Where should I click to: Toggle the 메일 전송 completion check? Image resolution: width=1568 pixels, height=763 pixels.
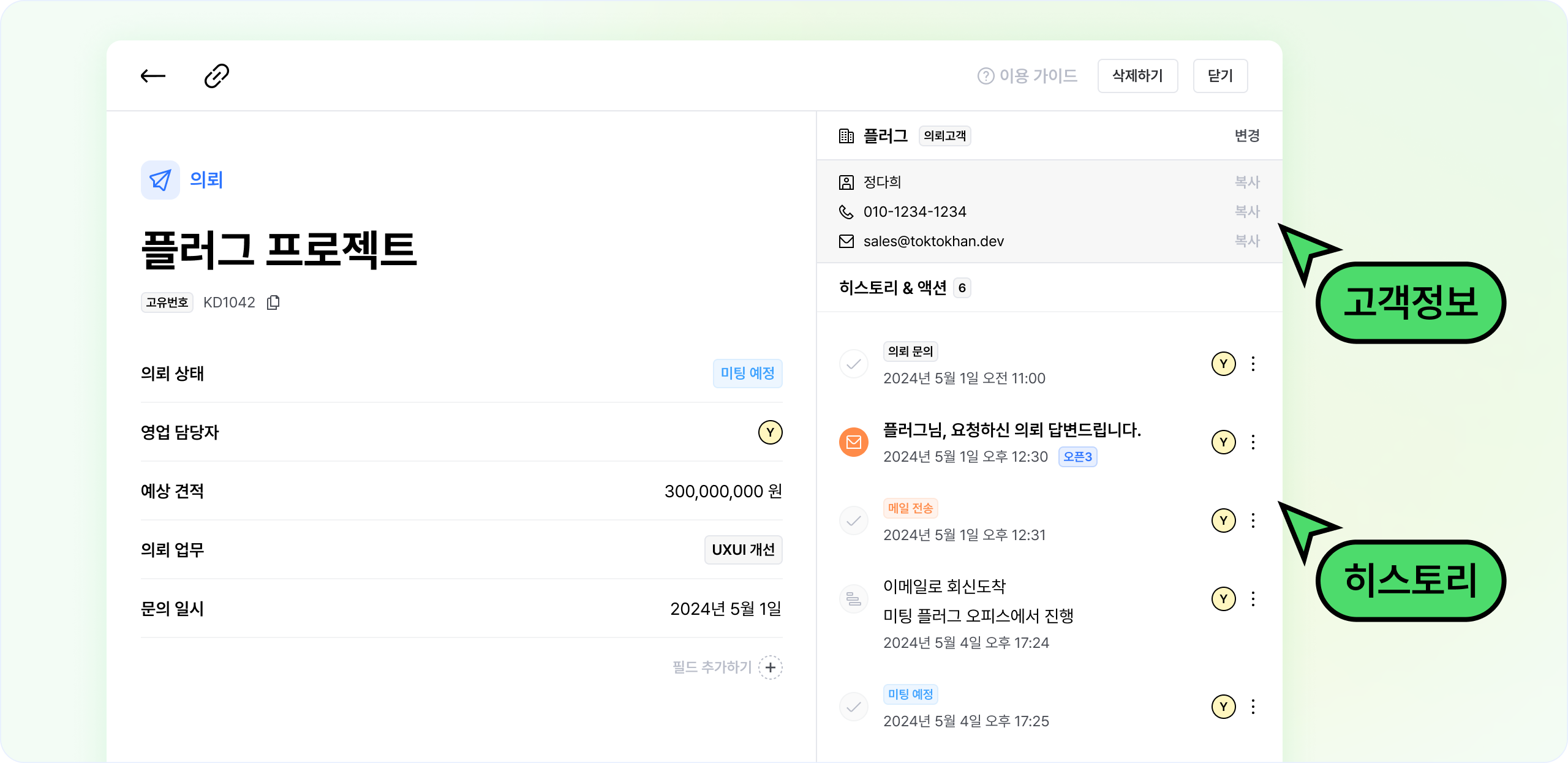[x=853, y=521]
